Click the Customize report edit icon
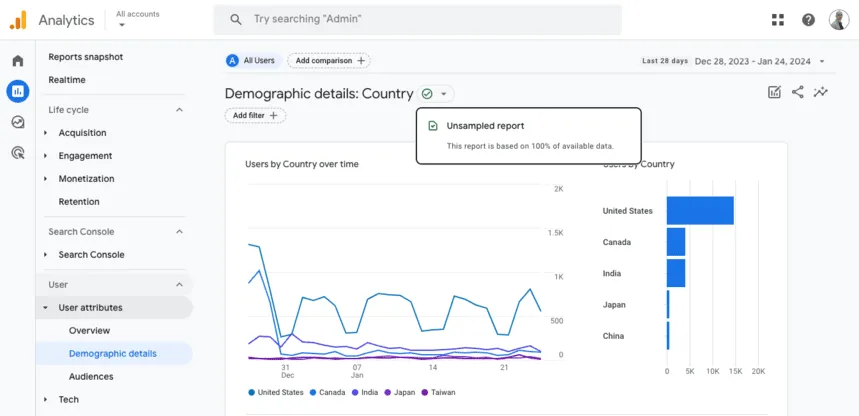 pos(774,92)
